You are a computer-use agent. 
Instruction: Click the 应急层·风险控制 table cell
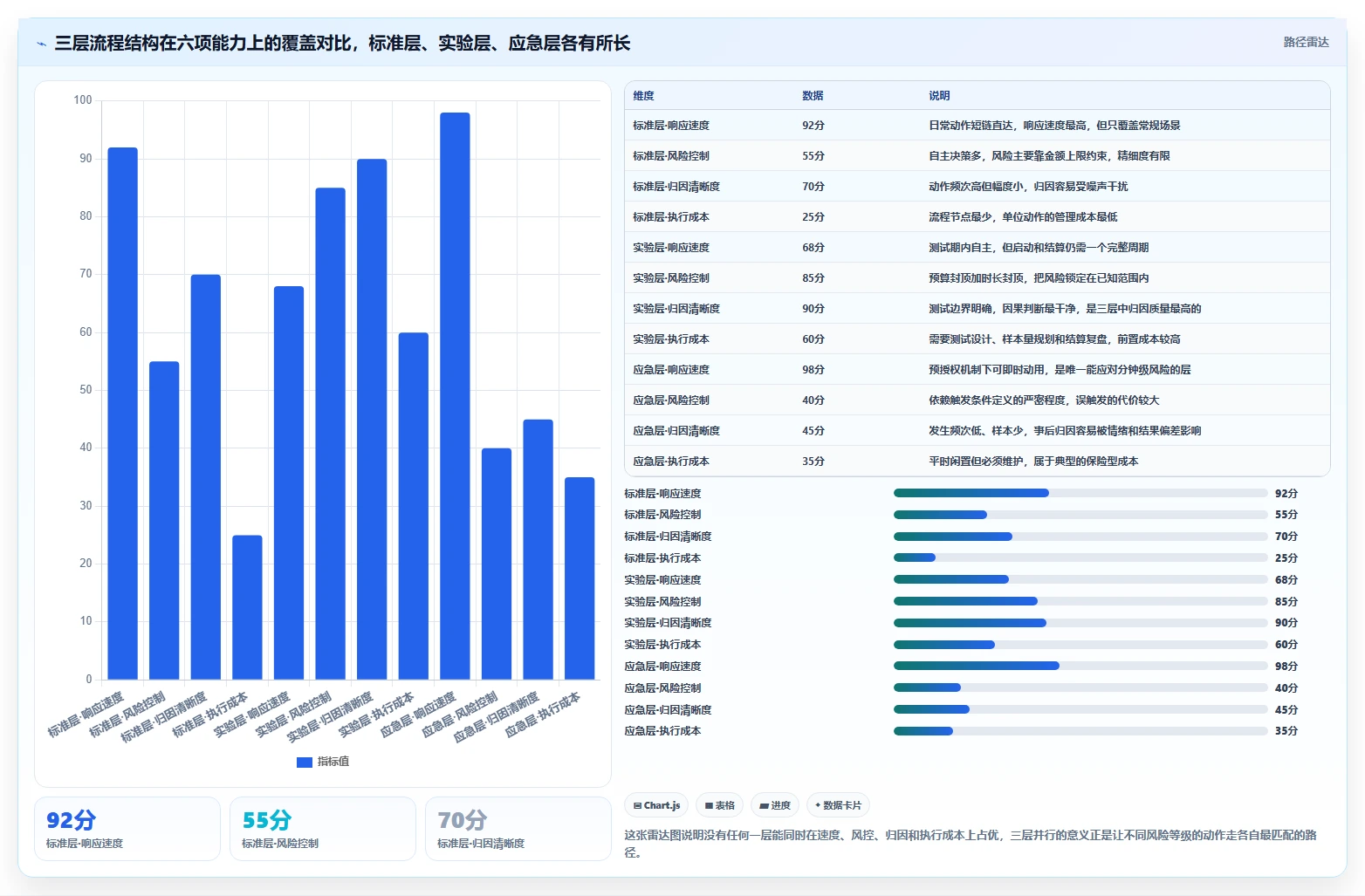coord(671,400)
